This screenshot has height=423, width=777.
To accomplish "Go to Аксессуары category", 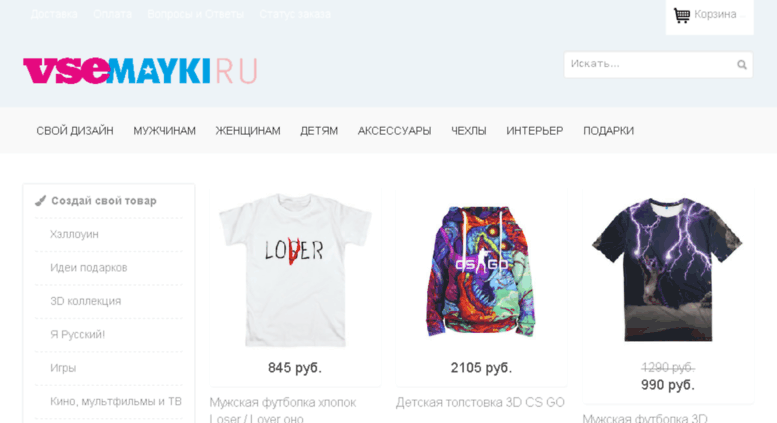I will (x=394, y=131).
